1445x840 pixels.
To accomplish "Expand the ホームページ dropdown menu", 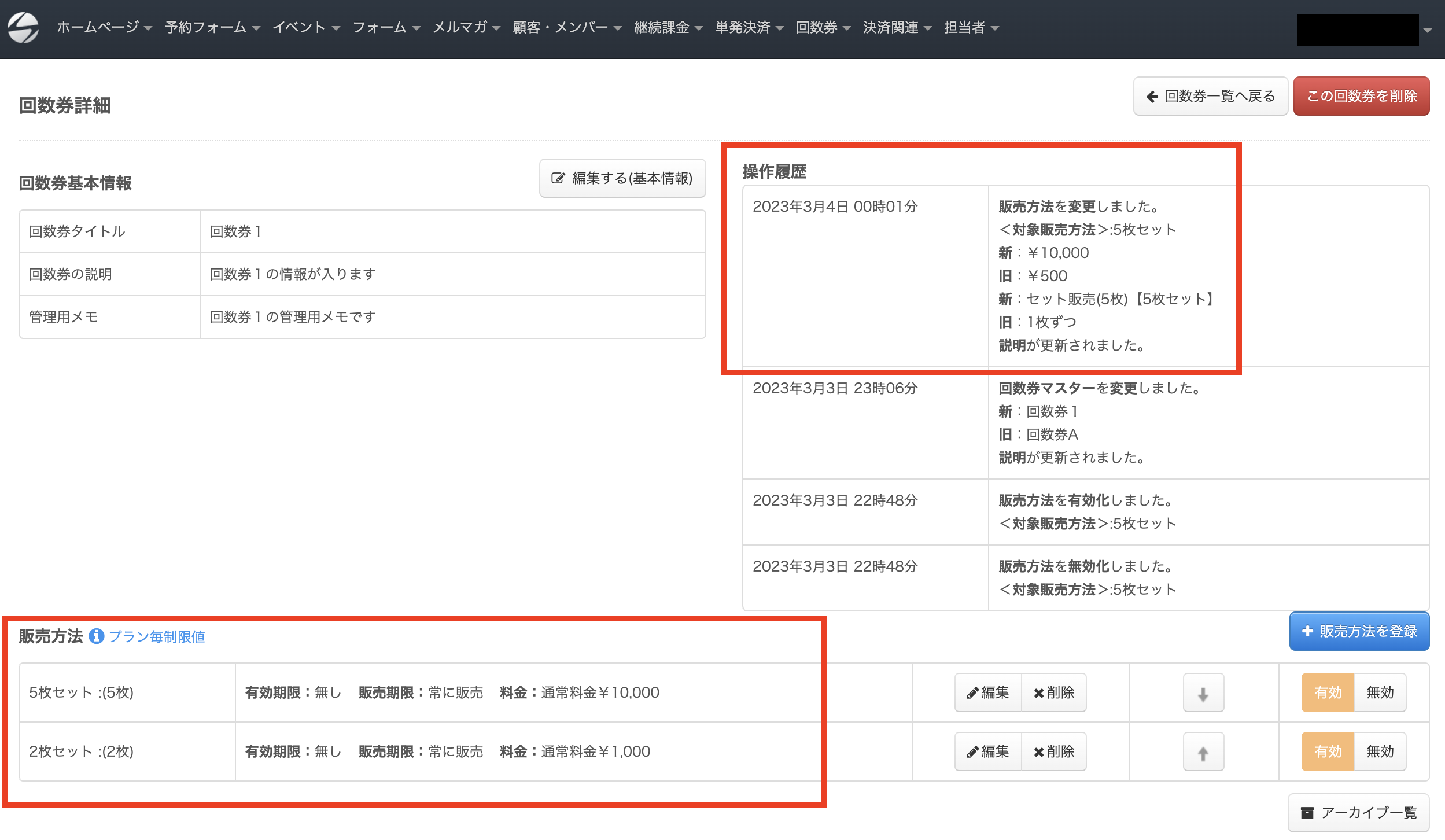I will coord(104,27).
